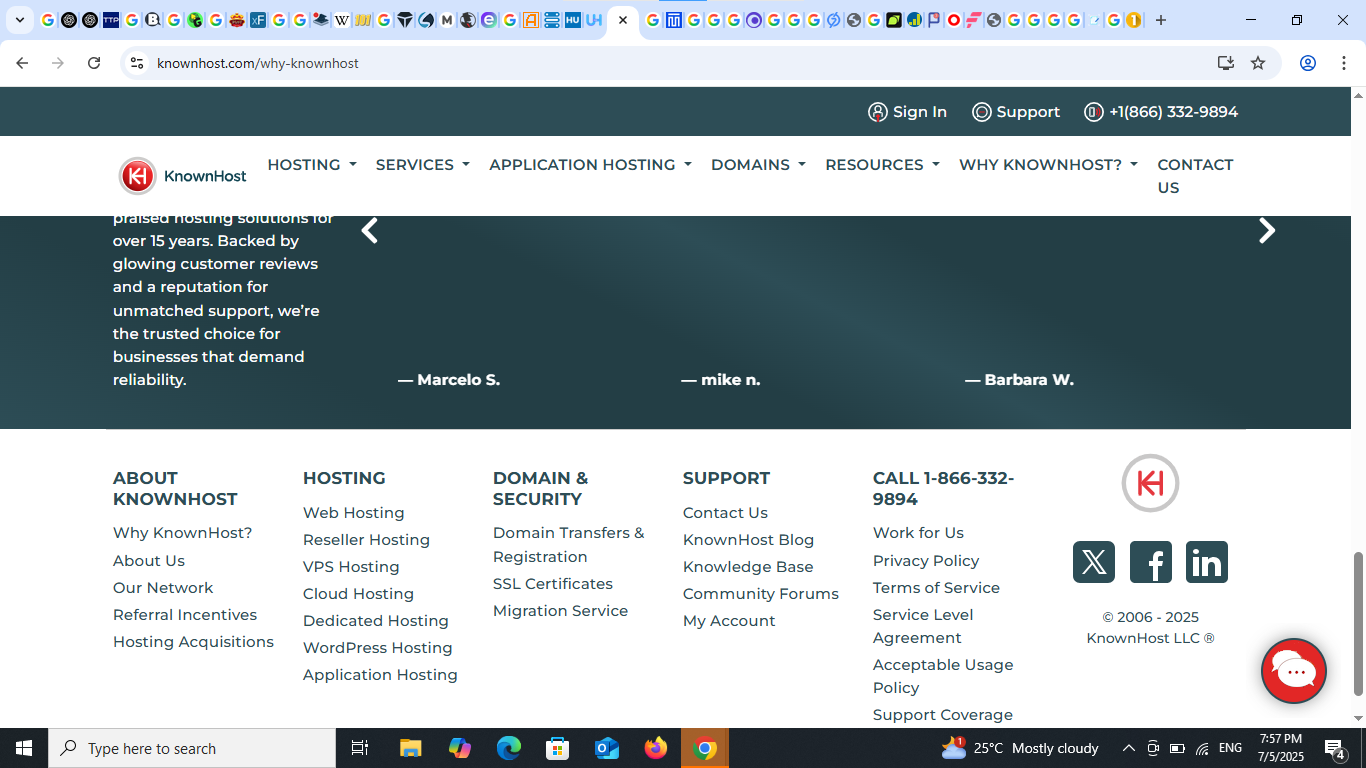Click the Windows Start button
Image resolution: width=1366 pixels, height=768 pixels.
click(24, 748)
